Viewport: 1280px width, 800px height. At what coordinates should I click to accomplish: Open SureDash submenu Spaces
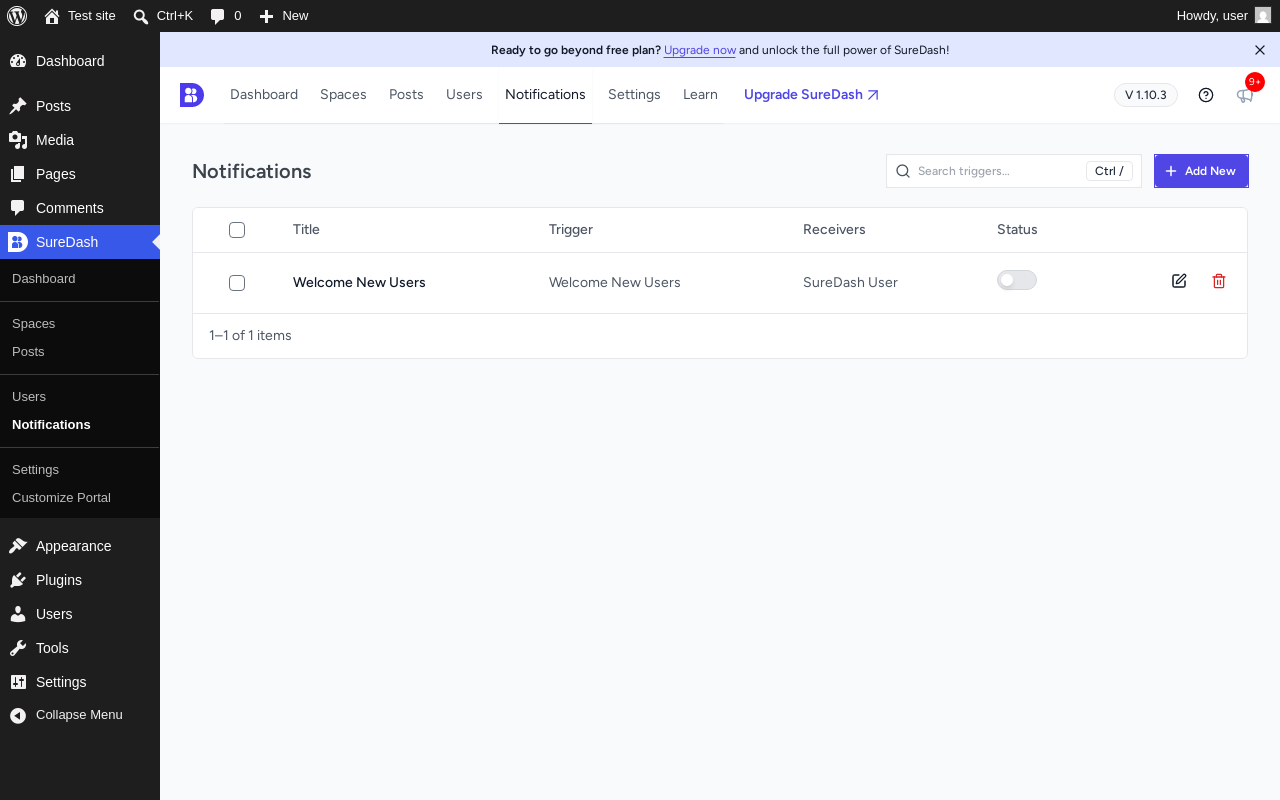pyautogui.click(x=80, y=324)
